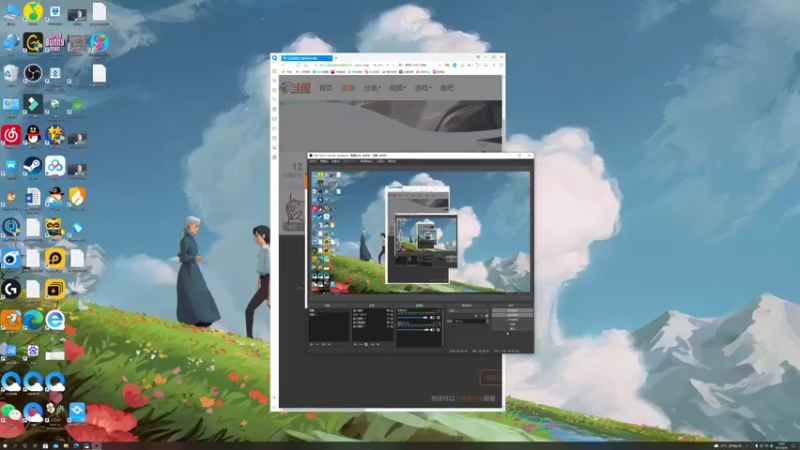Open the OBS scene transition dropdown
This screenshot has height=450, width=800.
pos(468,310)
